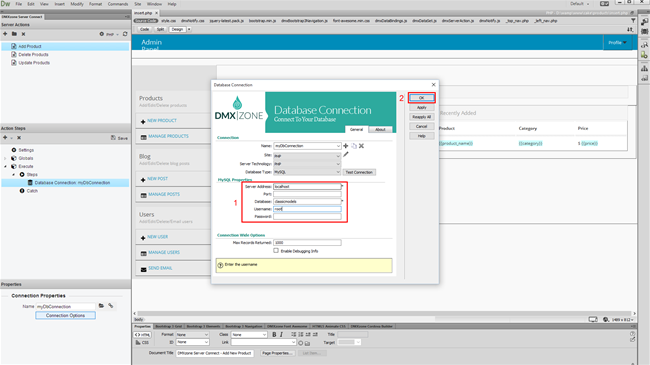This screenshot has height=365, width=650.
Task: Open the Site menu
Action: point(138,4)
